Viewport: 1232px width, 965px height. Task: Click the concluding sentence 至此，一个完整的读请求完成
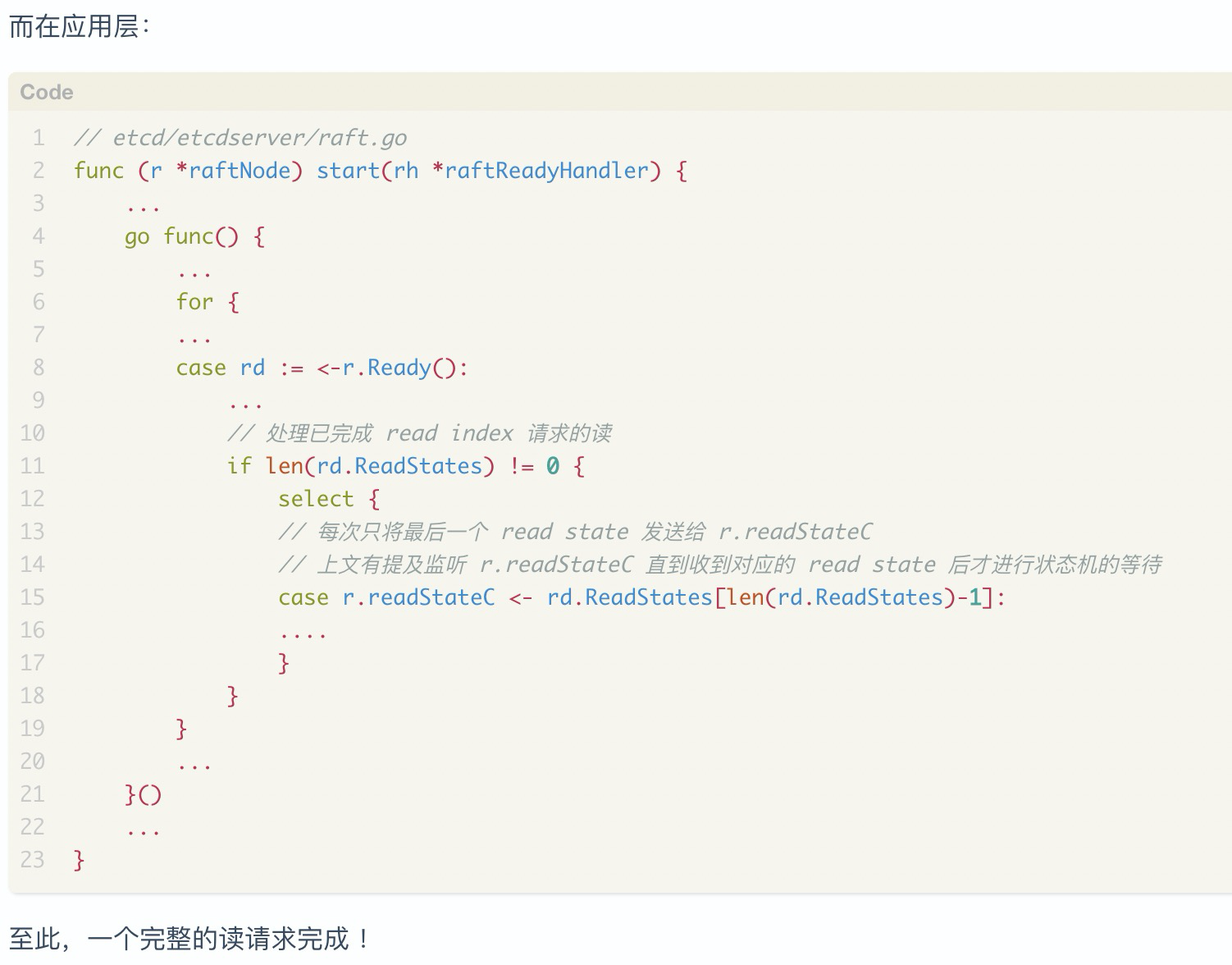[x=179, y=939]
